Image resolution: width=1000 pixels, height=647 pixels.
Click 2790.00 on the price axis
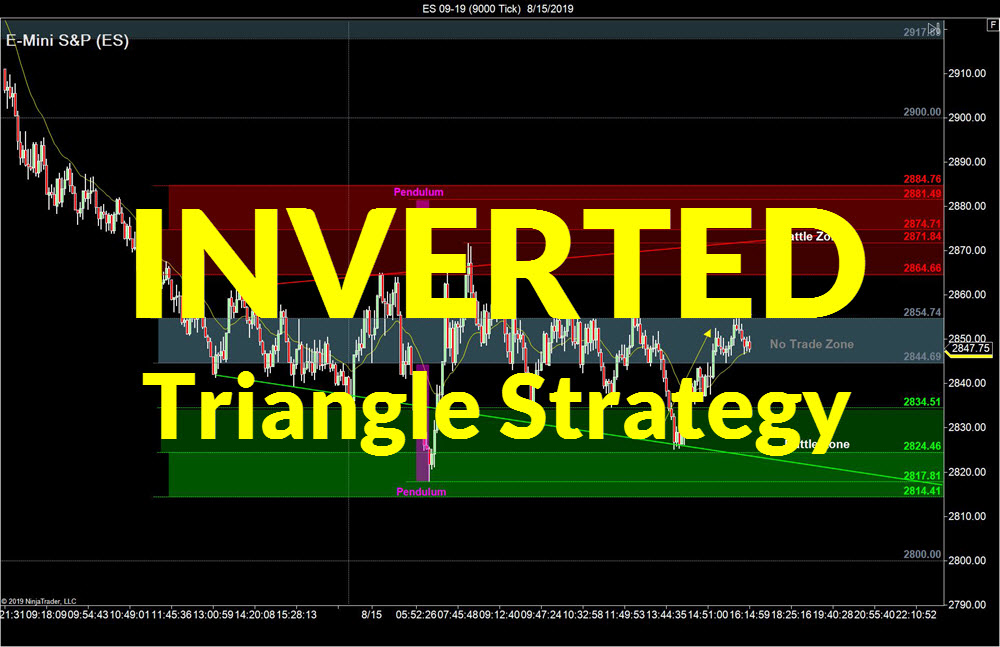click(x=967, y=605)
